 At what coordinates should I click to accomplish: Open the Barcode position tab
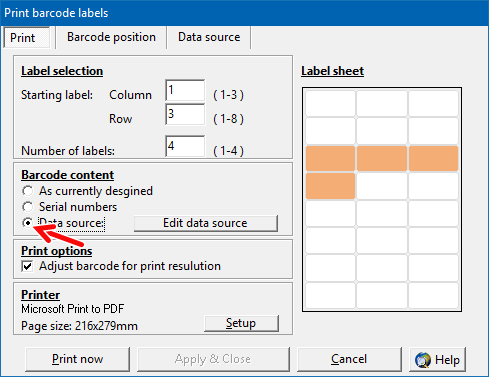tap(111, 37)
